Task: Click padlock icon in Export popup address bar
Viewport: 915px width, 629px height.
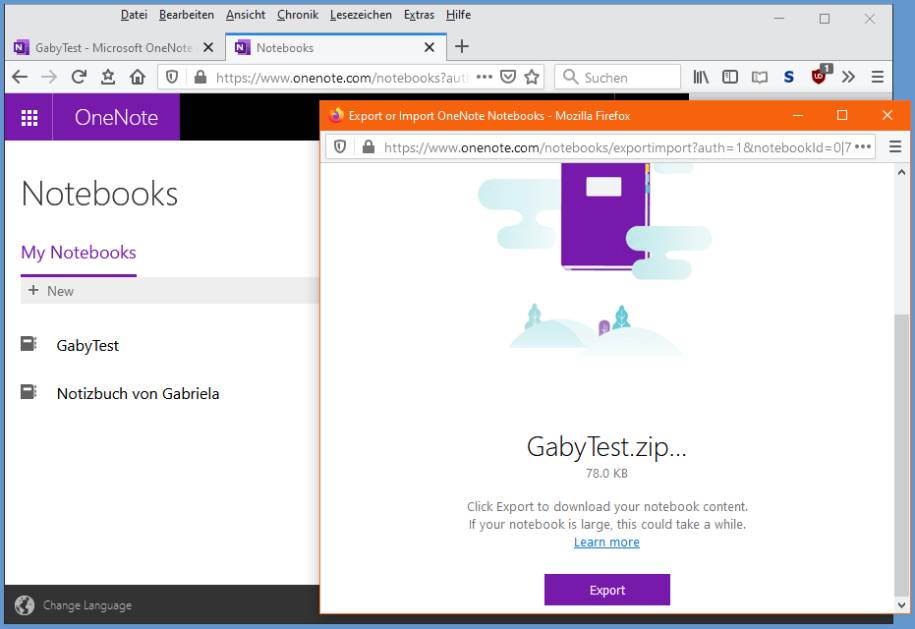Action: click(368, 147)
